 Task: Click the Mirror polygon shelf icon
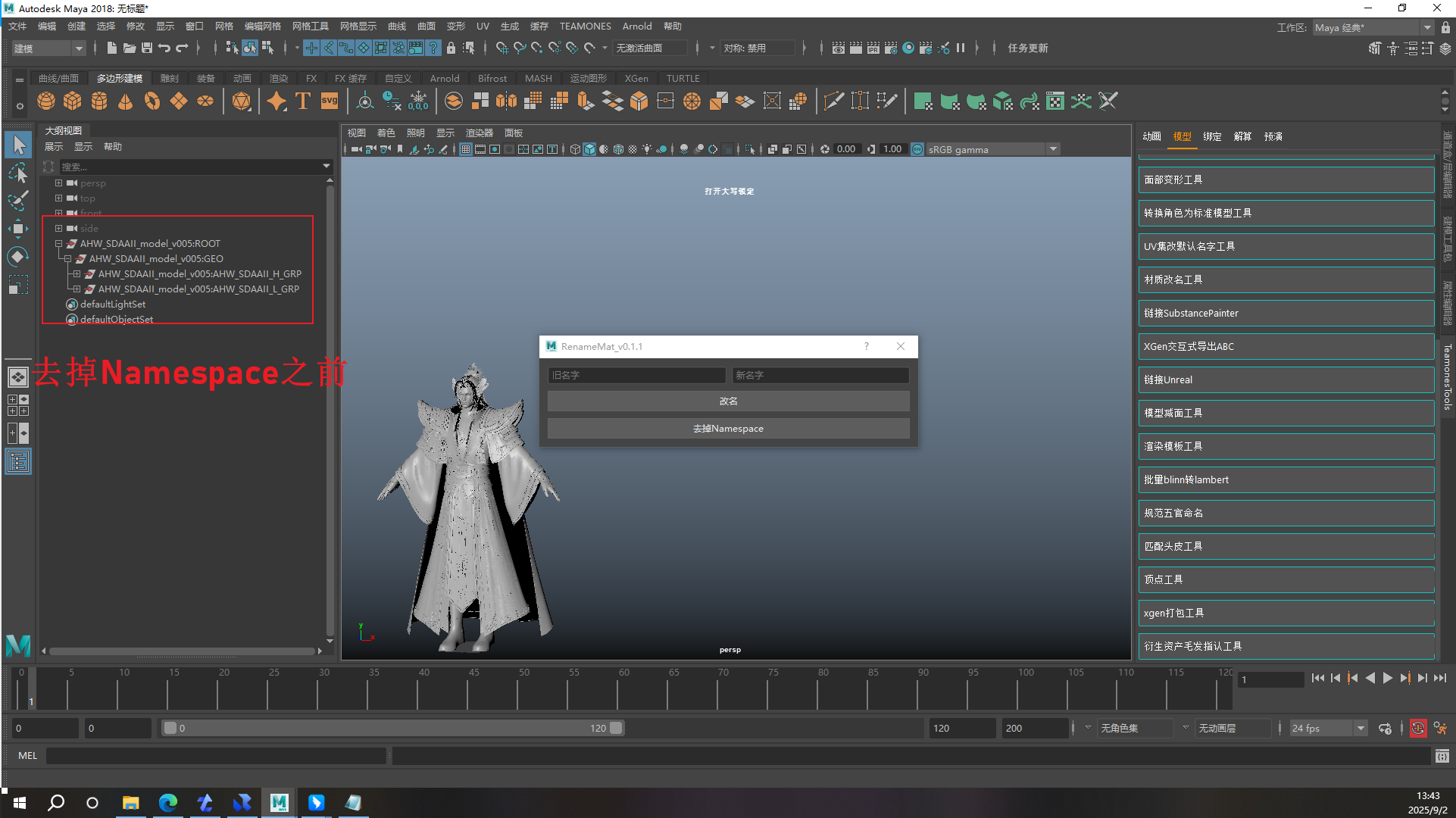click(x=506, y=101)
